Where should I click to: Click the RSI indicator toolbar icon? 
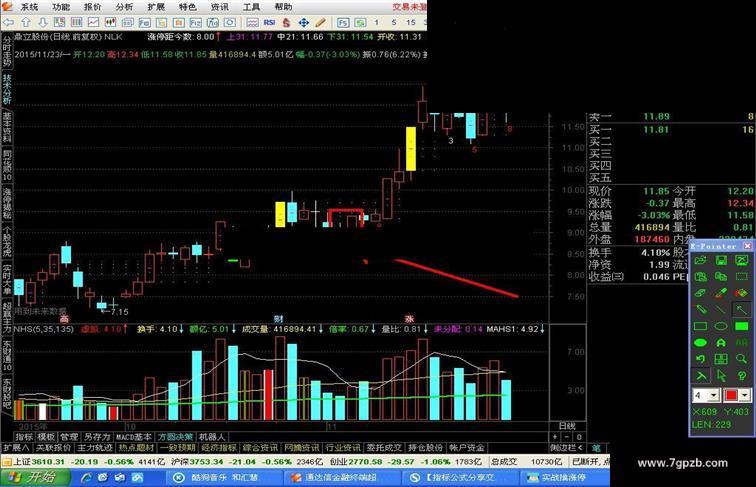pyautogui.click(x=269, y=22)
